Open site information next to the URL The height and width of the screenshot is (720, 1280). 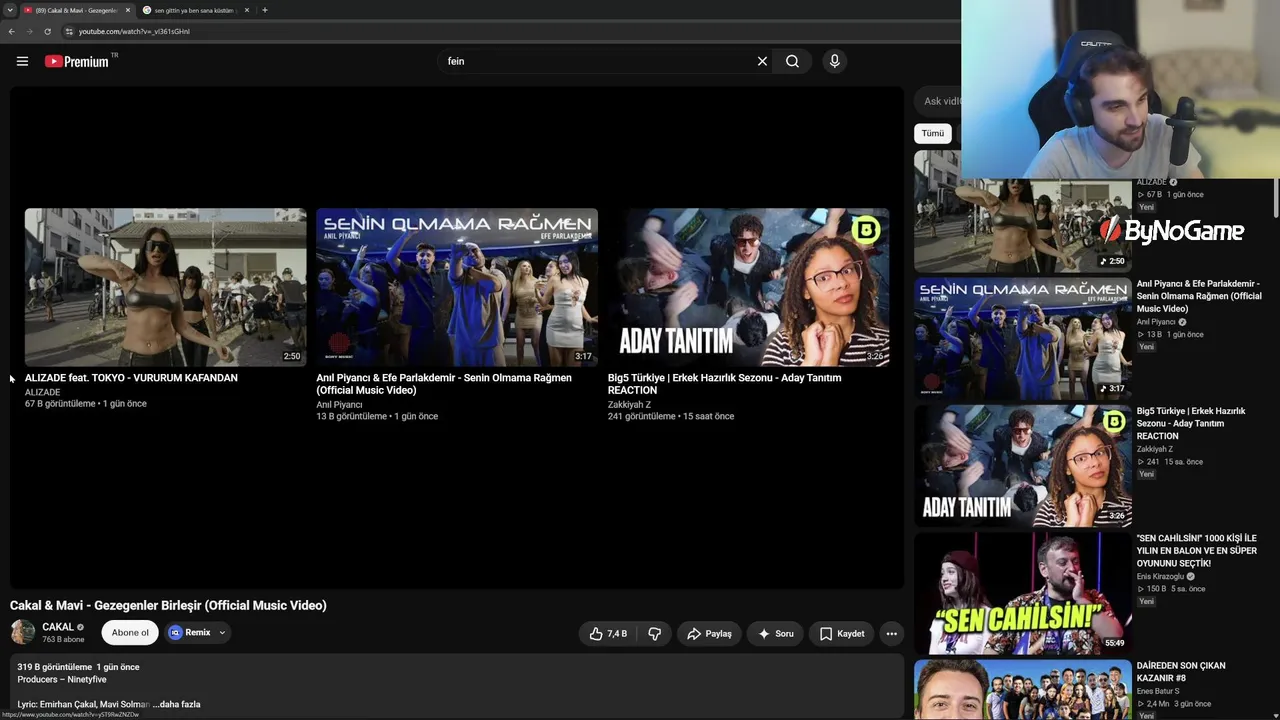point(69,31)
